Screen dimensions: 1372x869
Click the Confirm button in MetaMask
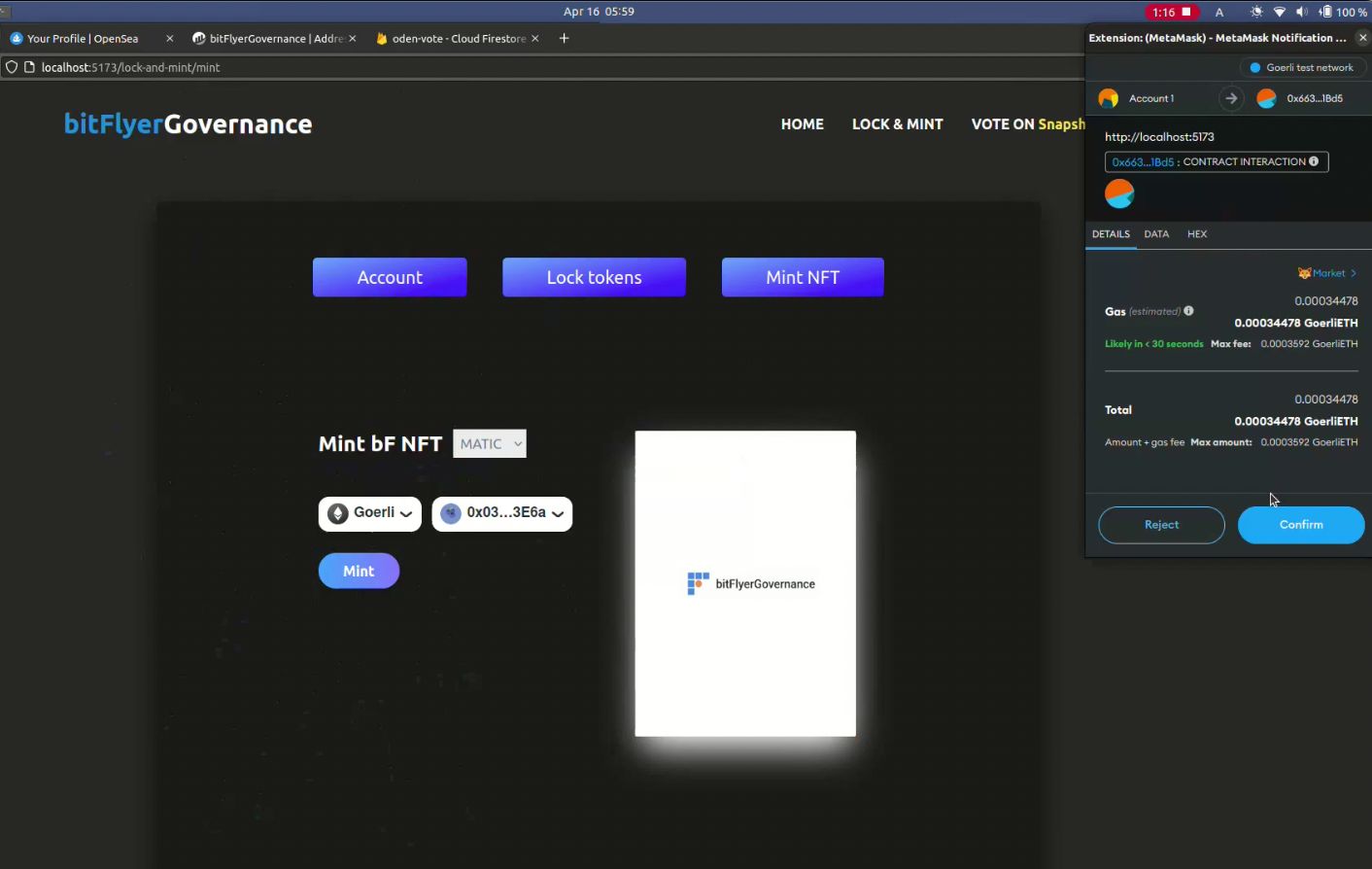click(1301, 525)
